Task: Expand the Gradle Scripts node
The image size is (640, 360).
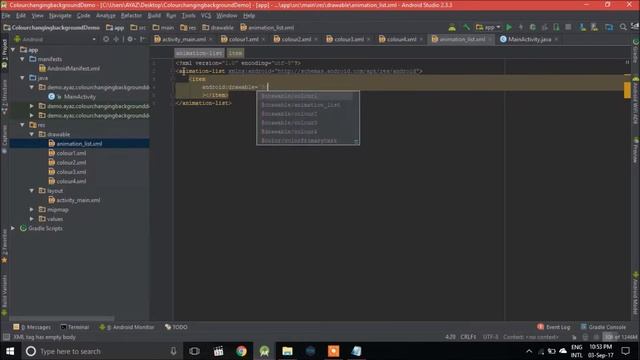Action: coord(13,228)
